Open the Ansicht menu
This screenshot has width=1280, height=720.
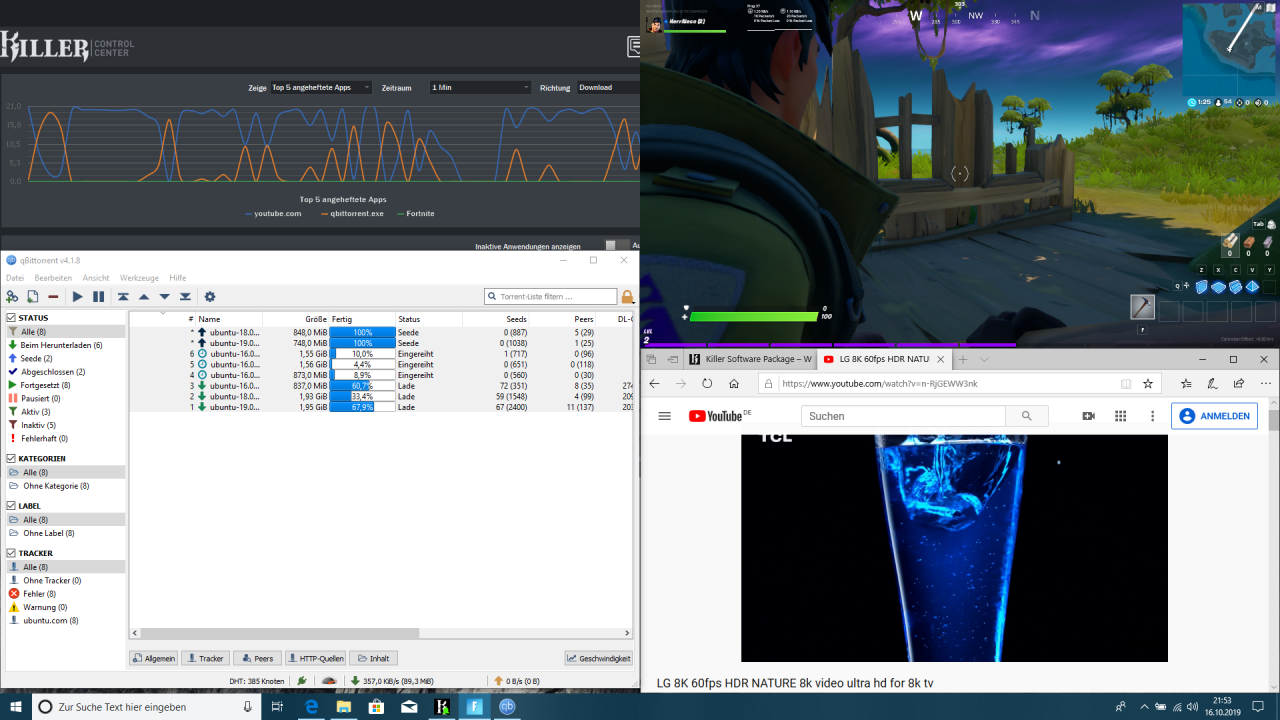click(96, 278)
